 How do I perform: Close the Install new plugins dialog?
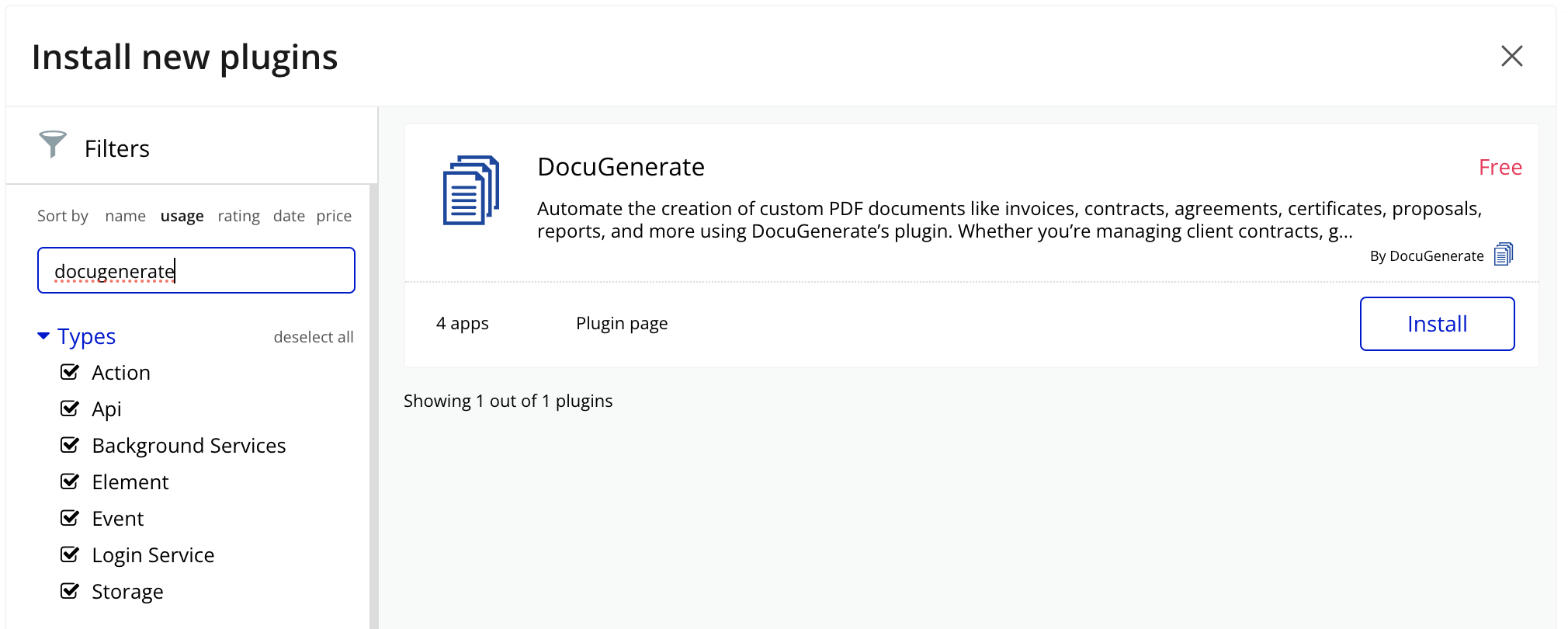click(1511, 56)
